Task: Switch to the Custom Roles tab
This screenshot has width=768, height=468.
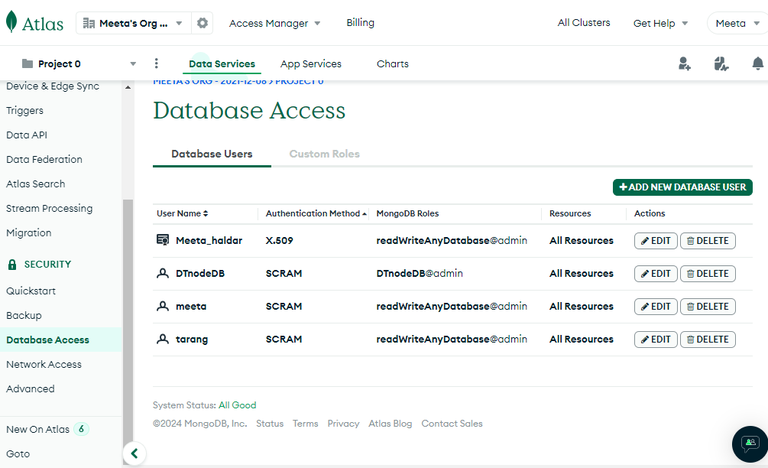Action: (324, 154)
